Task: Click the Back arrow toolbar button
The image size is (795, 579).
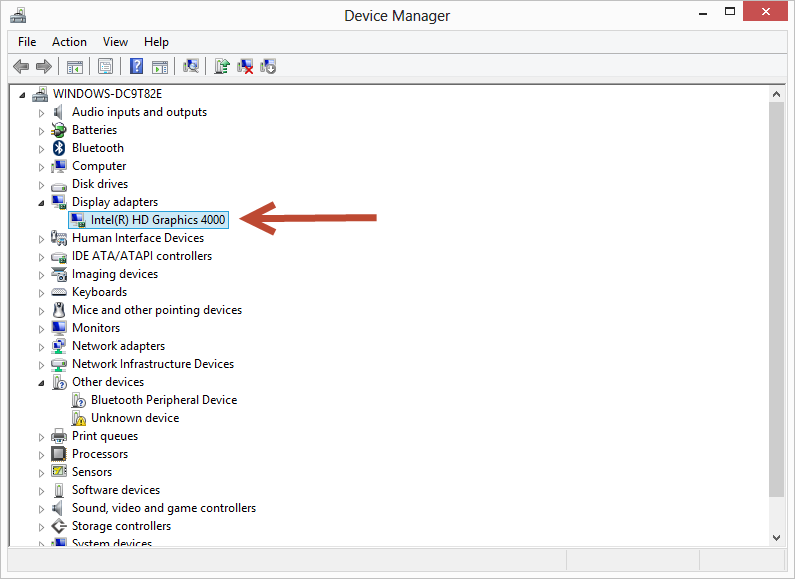Action: [x=20, y=66]
